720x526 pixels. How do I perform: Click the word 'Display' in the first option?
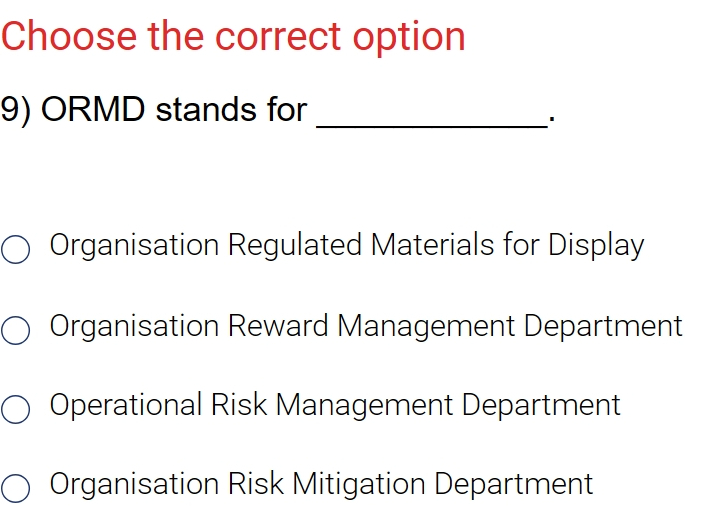click(x=596, y=246)
